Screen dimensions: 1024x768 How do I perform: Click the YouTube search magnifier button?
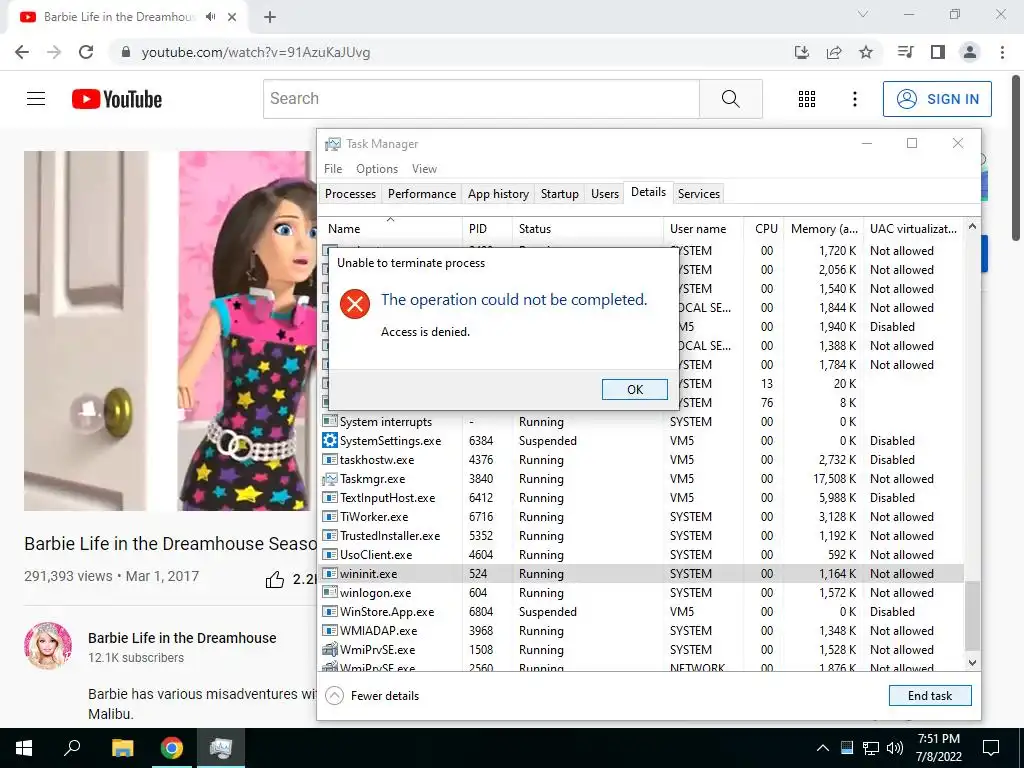(731, 99)
